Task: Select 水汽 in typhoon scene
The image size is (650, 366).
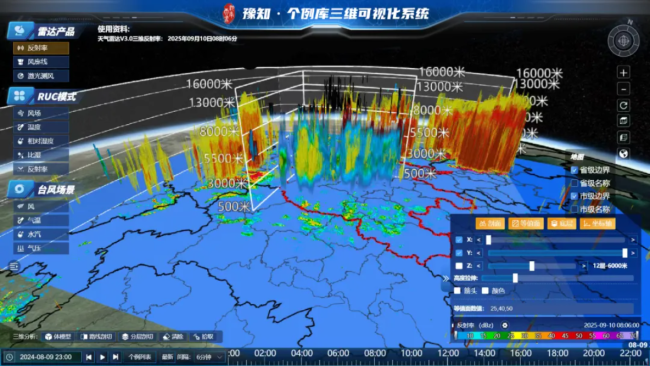Action: pyautogui.click(x=41, y=234)
